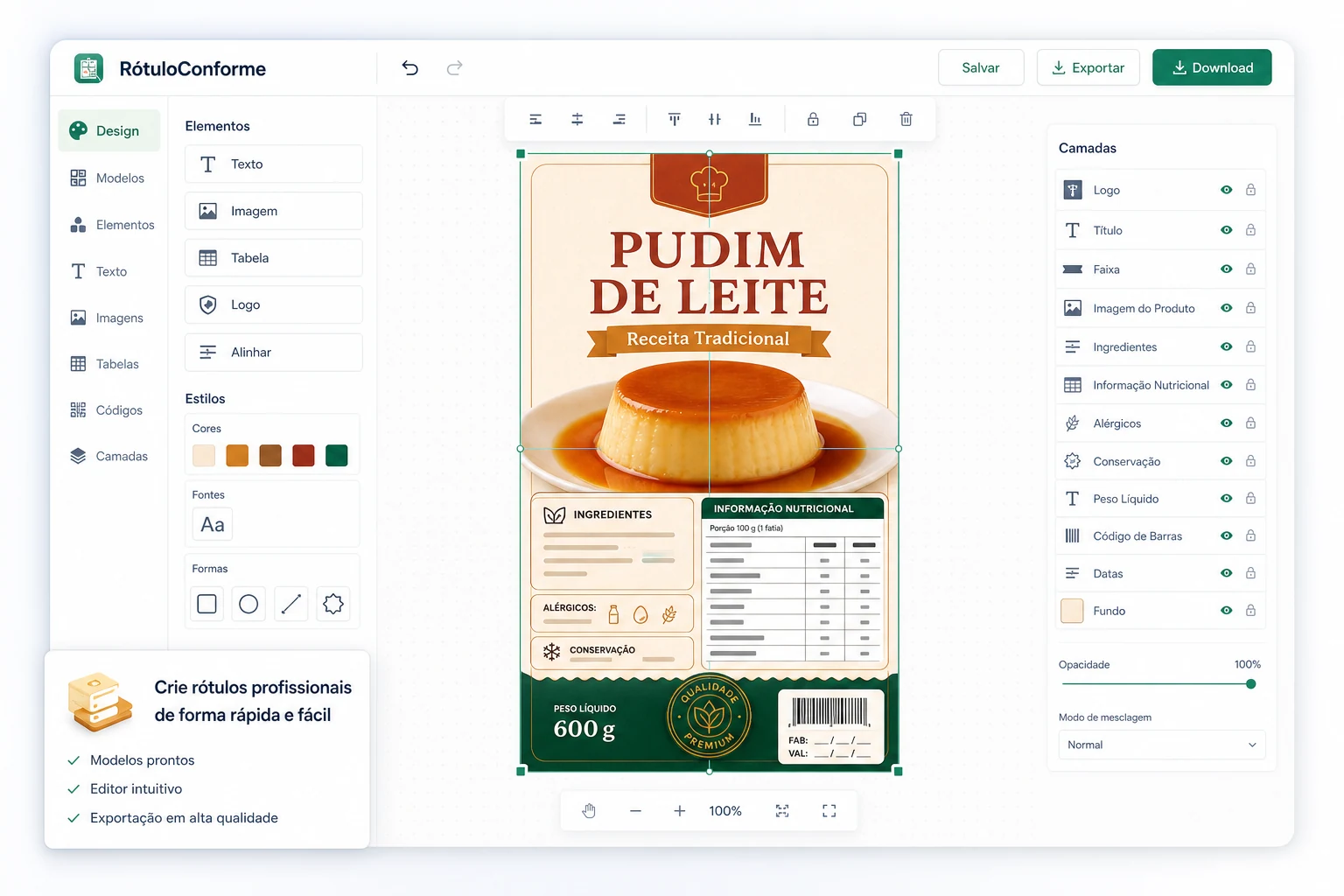Select the polygon badge shape
Screen dimensions: 1344x896
tap(333, 604)
